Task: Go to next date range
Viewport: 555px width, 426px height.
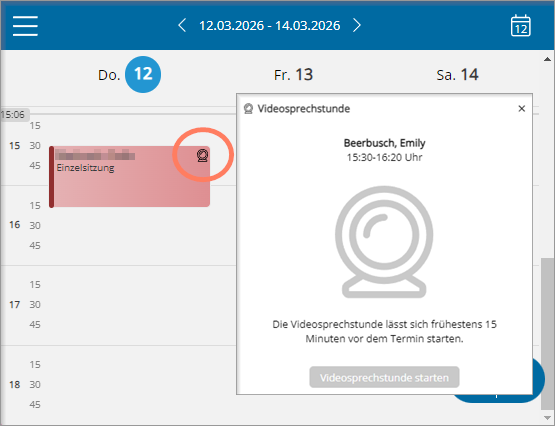Action: (x=357, y=25)
